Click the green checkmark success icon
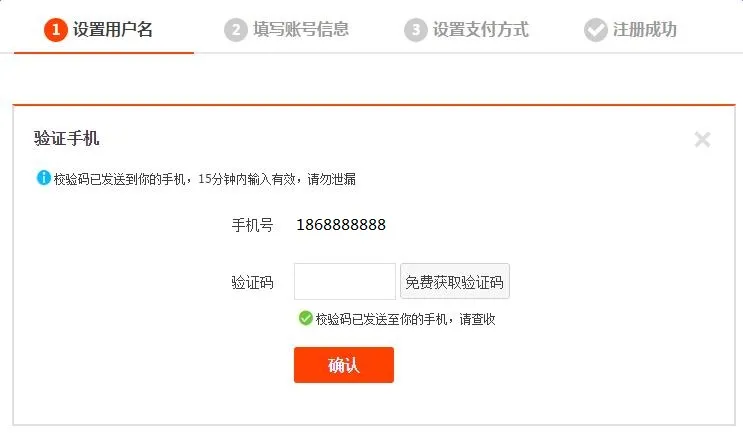 [x=306, y=318]
